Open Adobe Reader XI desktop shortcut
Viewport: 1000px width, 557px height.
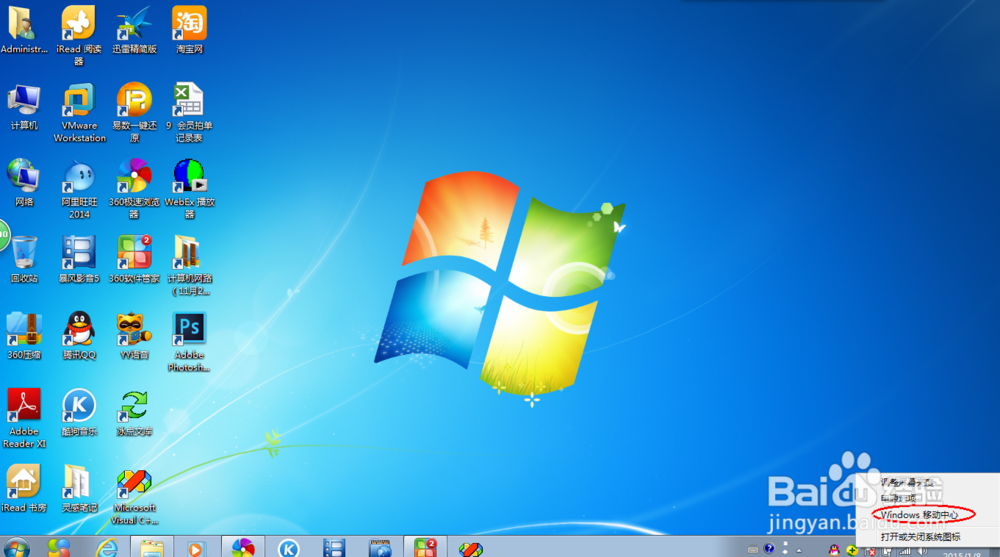point(24,419)
